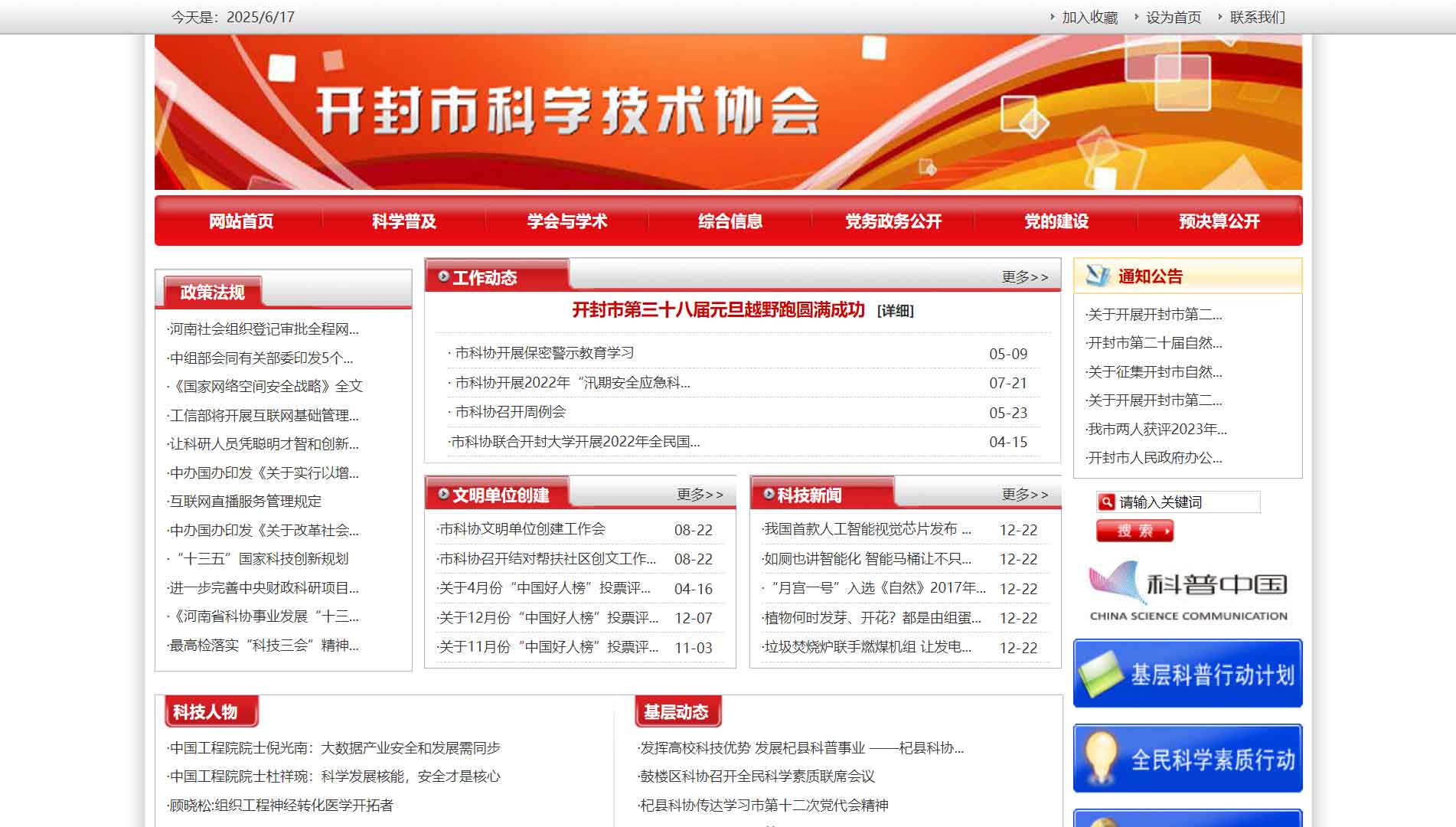
Task: Open 《国家网络空间安全战略》全文 link
Action: pos(266,387)
